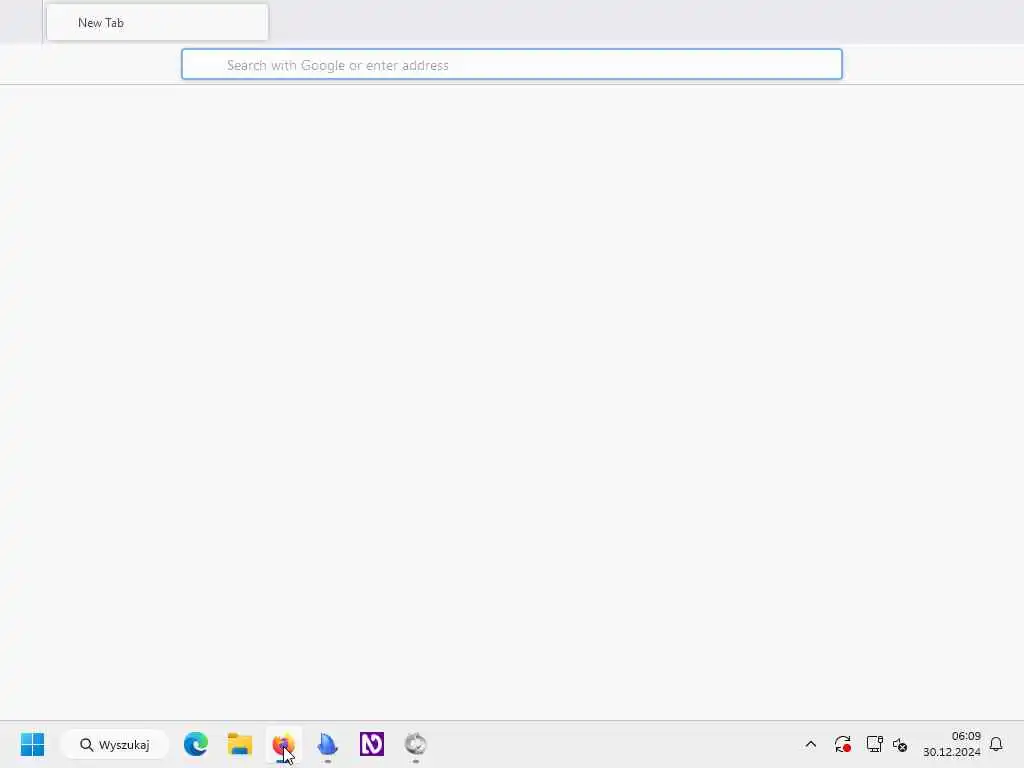Viewport: 1024px width, 768px height.
Task: Open the purple N app in taskbar
Action: [372, 744]
